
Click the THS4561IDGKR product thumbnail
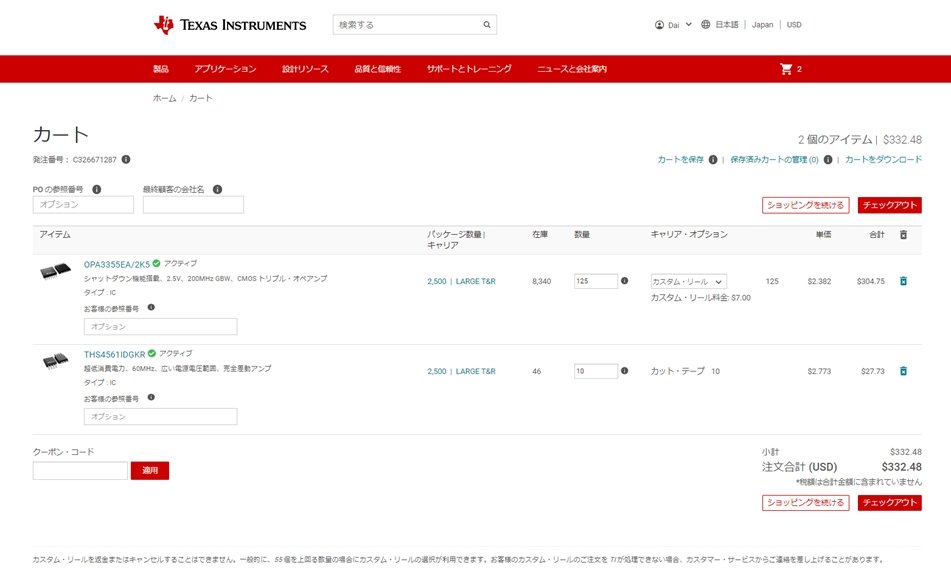tap(55, 361)
